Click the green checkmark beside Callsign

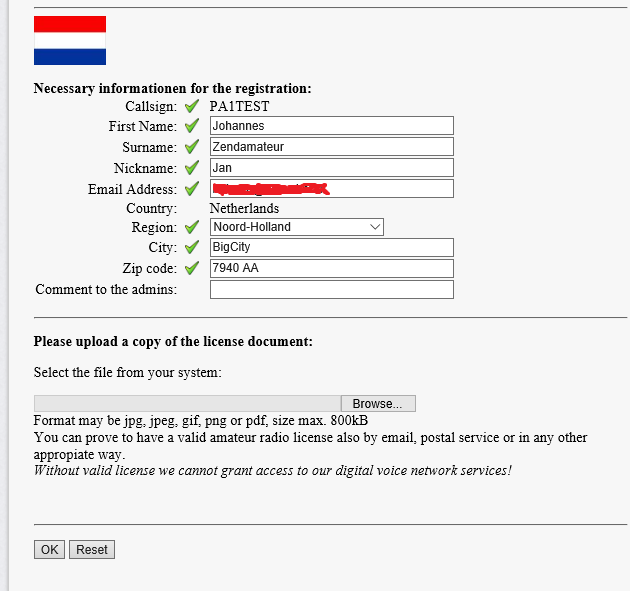192,106
